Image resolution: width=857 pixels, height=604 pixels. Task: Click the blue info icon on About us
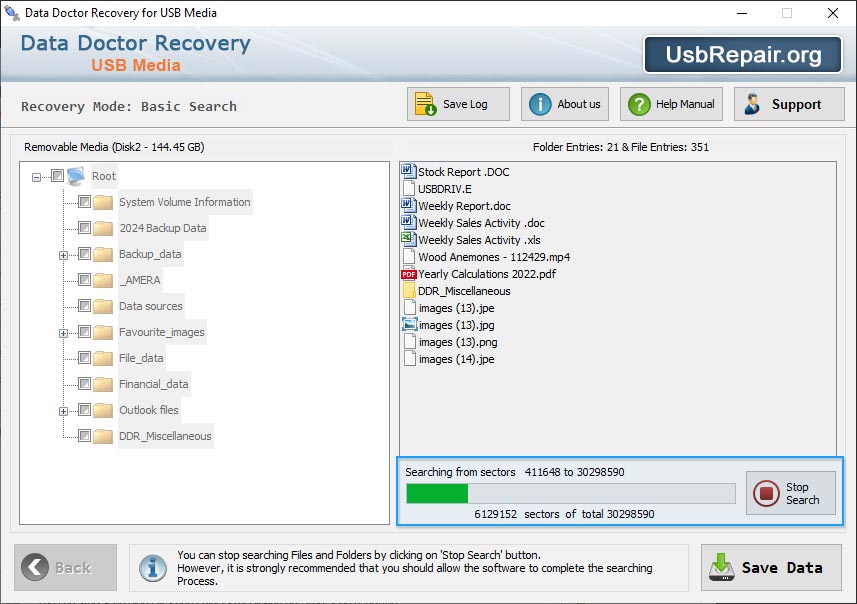(540, 104)
